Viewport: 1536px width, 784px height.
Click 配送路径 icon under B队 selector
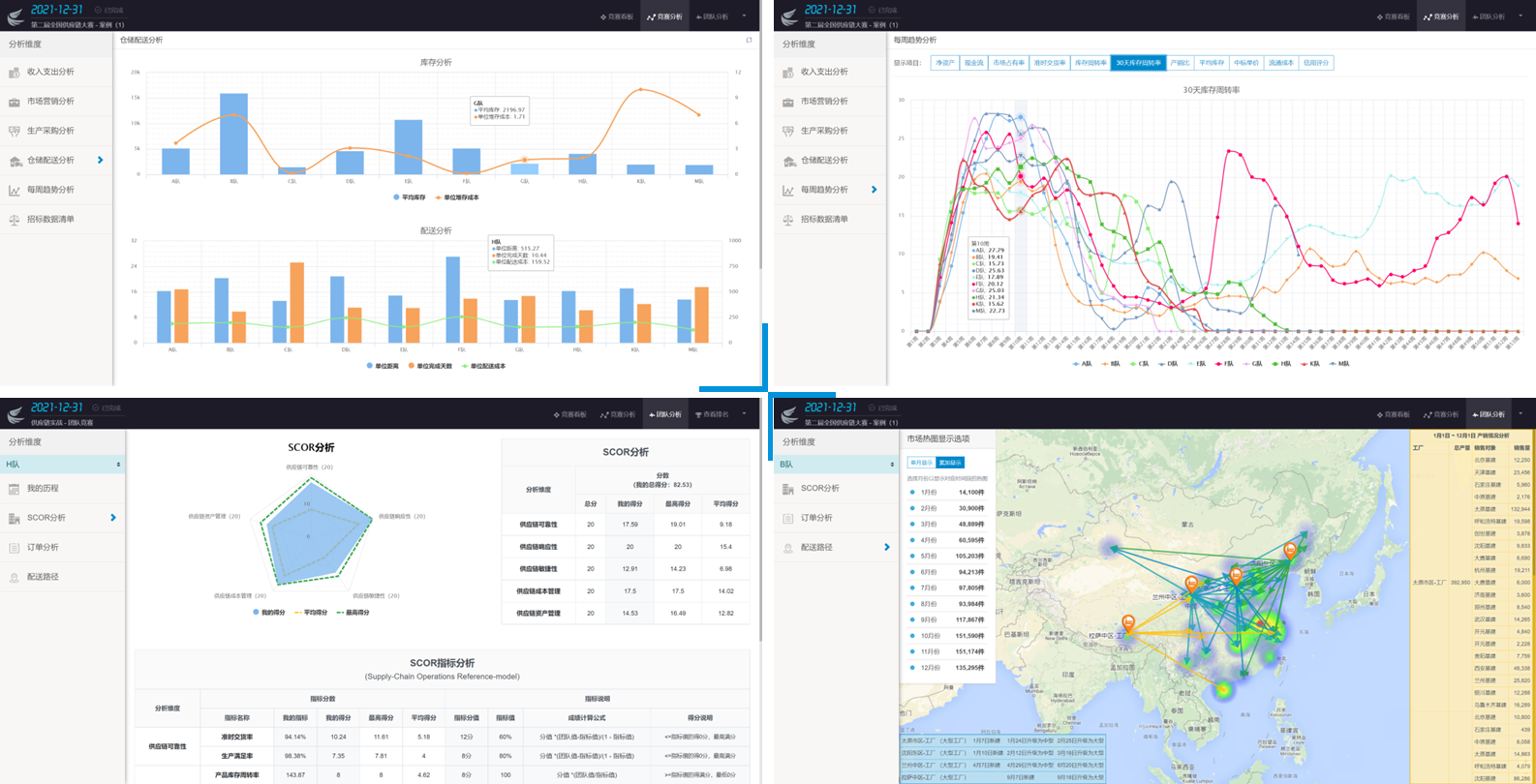click(788, 548)
